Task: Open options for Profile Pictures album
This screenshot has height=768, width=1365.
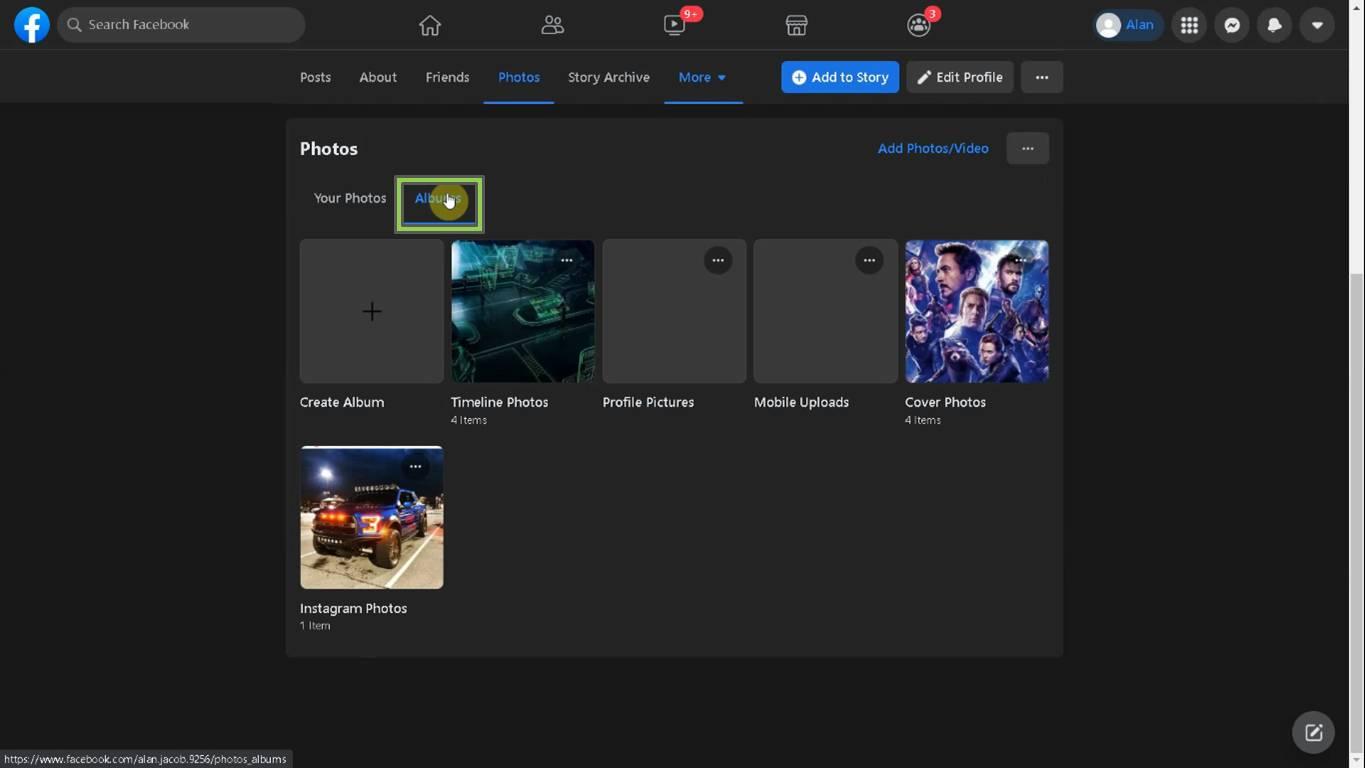Action: [718, 260]
